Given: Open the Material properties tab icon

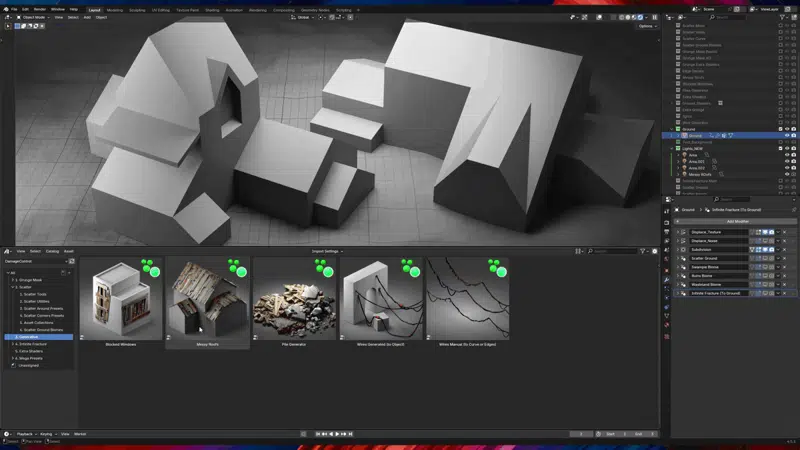Looking at the screenshot, I should tap(667, 325).
